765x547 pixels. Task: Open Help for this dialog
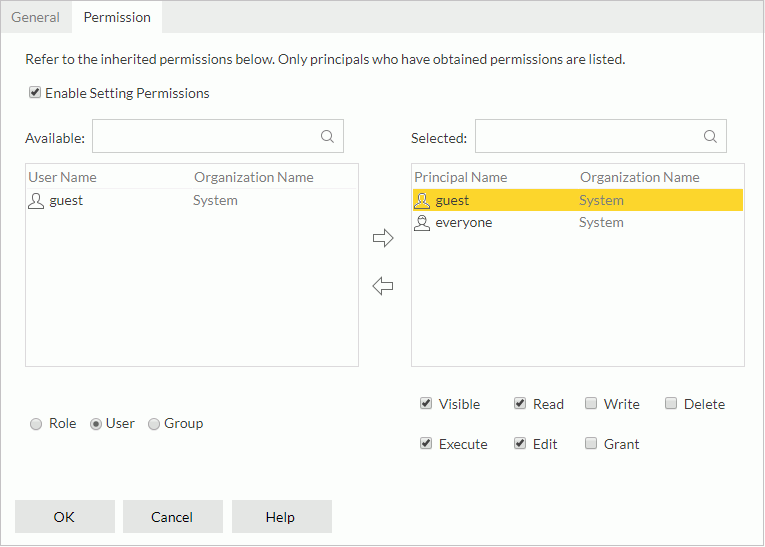pos(282,516)
